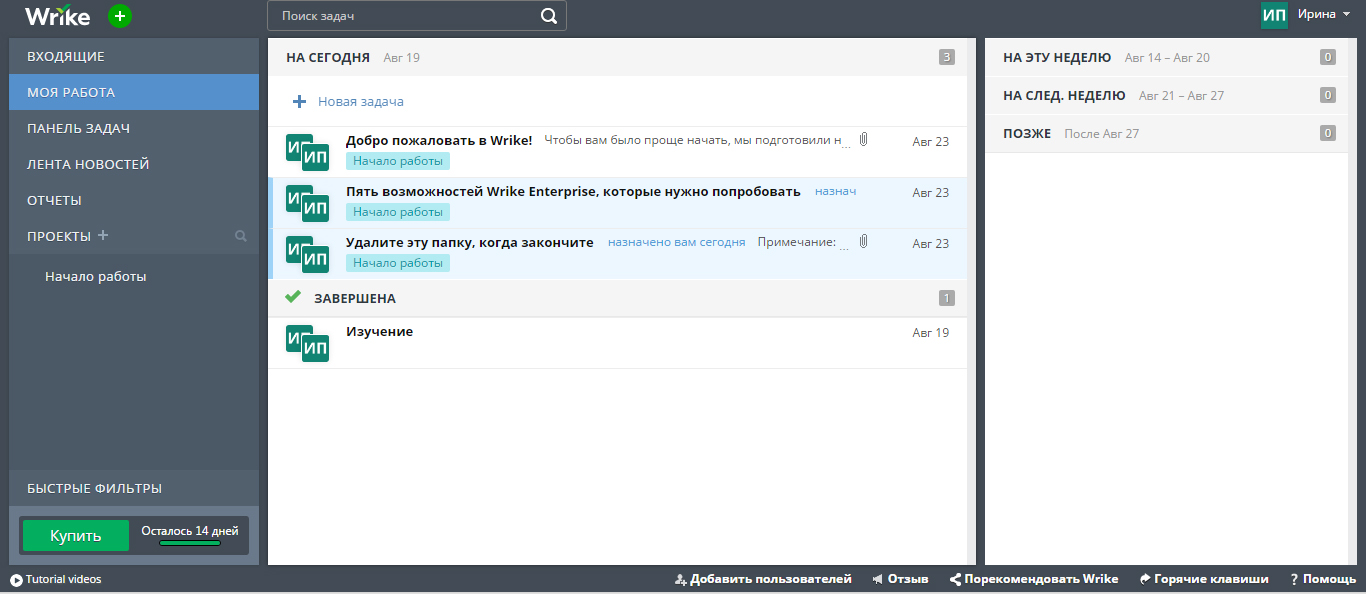Image resolution: width=1366 pixels, height=594 pixels.
Task: Open the Ирина user dropdown arrow
Action: pyautogui.click(x=1347, y=15)
